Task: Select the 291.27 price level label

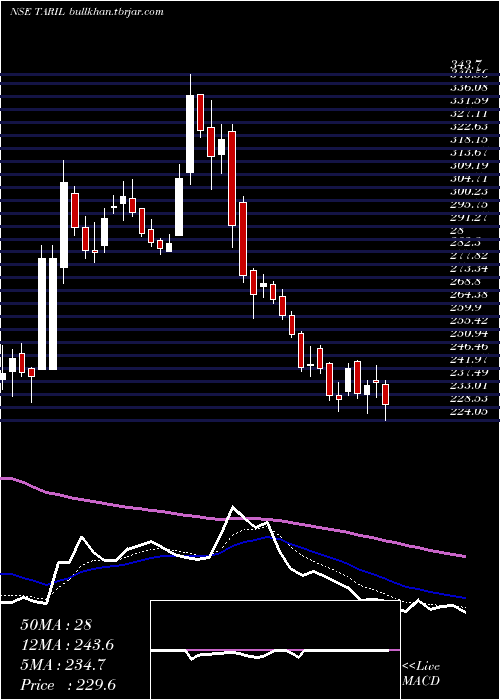Action: [469, 217]
